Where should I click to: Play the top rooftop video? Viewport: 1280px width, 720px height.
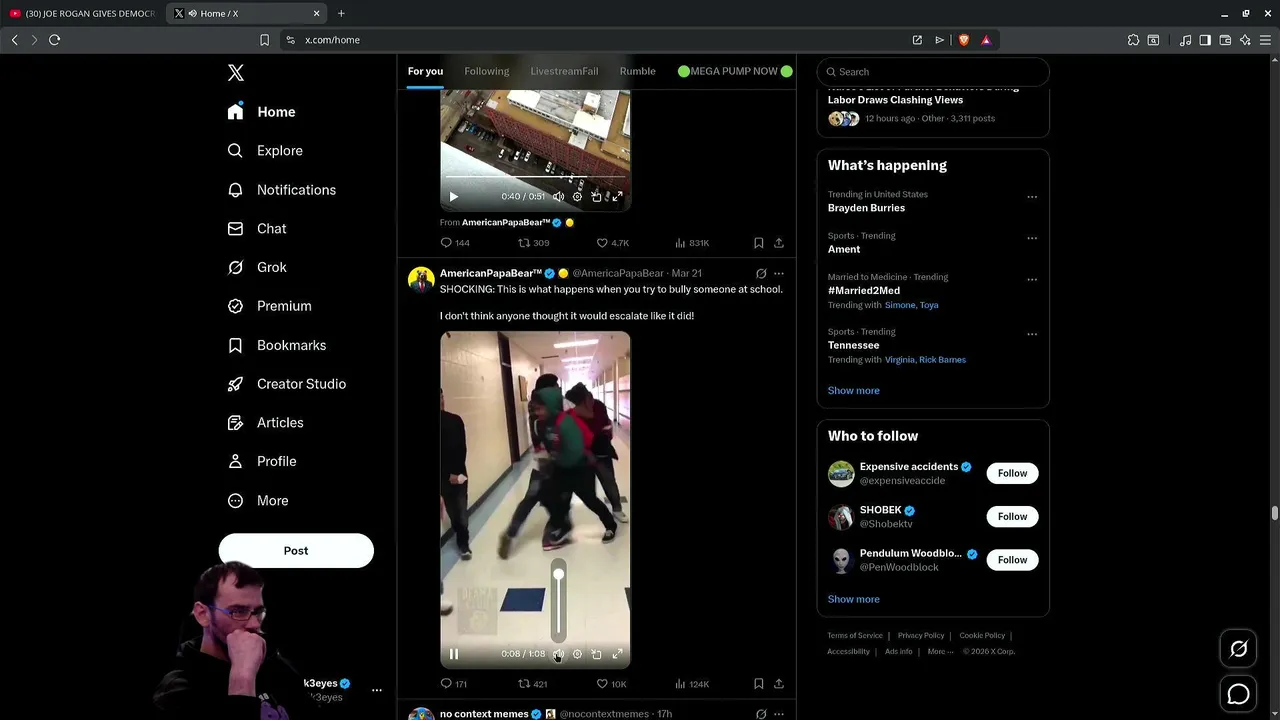pyautogui.click(x=453, y=197)
